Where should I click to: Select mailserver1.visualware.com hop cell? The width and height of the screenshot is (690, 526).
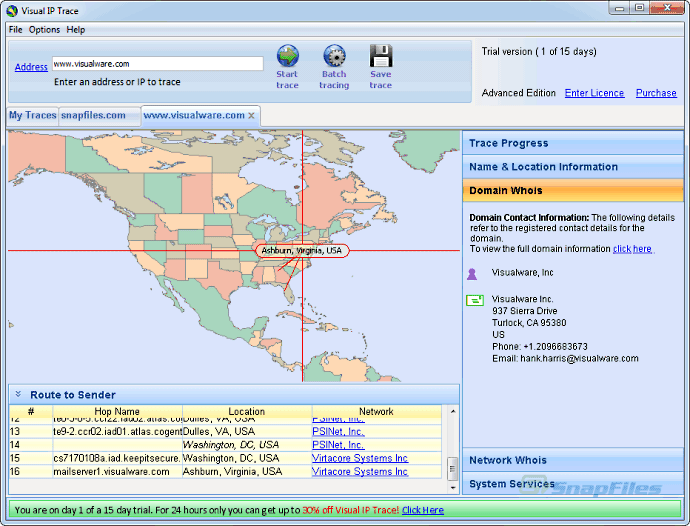point(117,471)
